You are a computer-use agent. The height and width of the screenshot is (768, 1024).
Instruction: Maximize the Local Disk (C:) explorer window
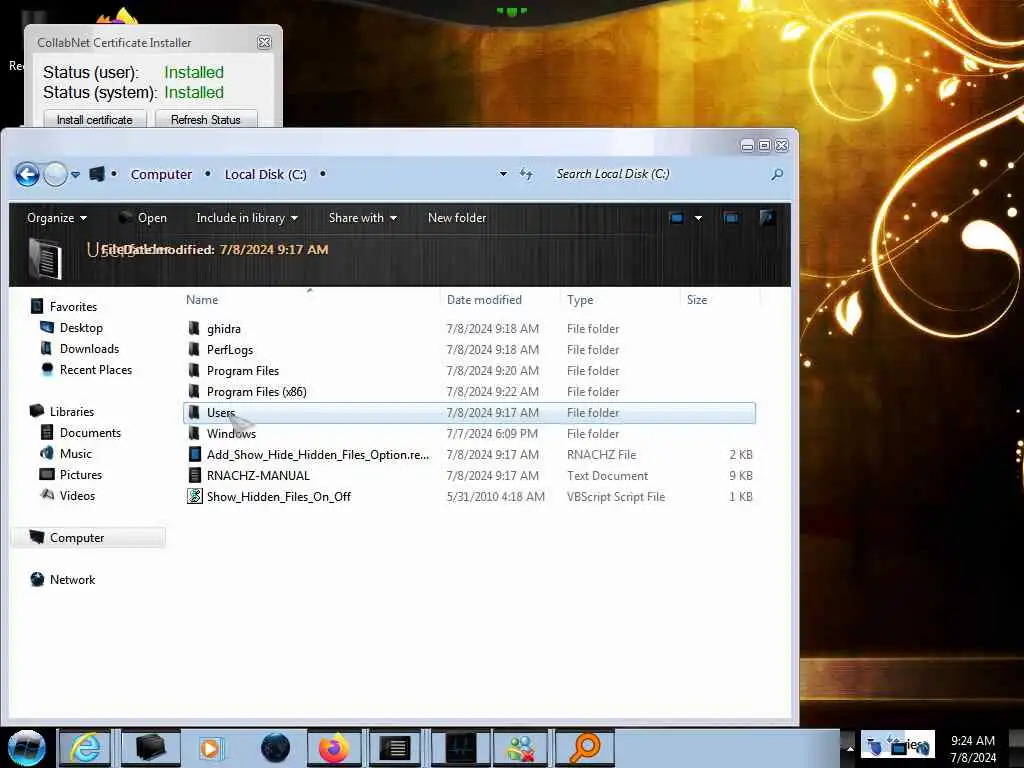pyautogui.click(x=764, y=146)
